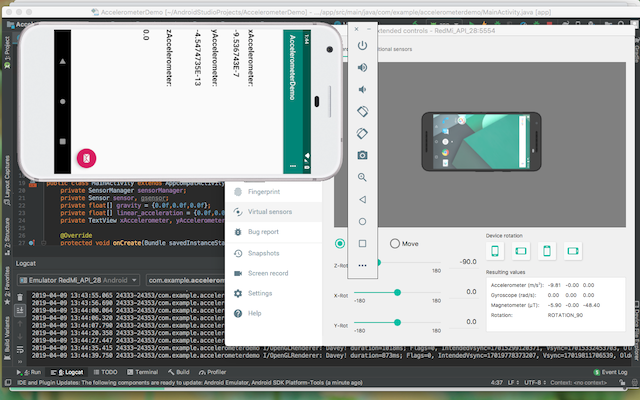Click the X-Rot slider handle
The width and height of the screenshot is (640, 400).
[397, 292]
